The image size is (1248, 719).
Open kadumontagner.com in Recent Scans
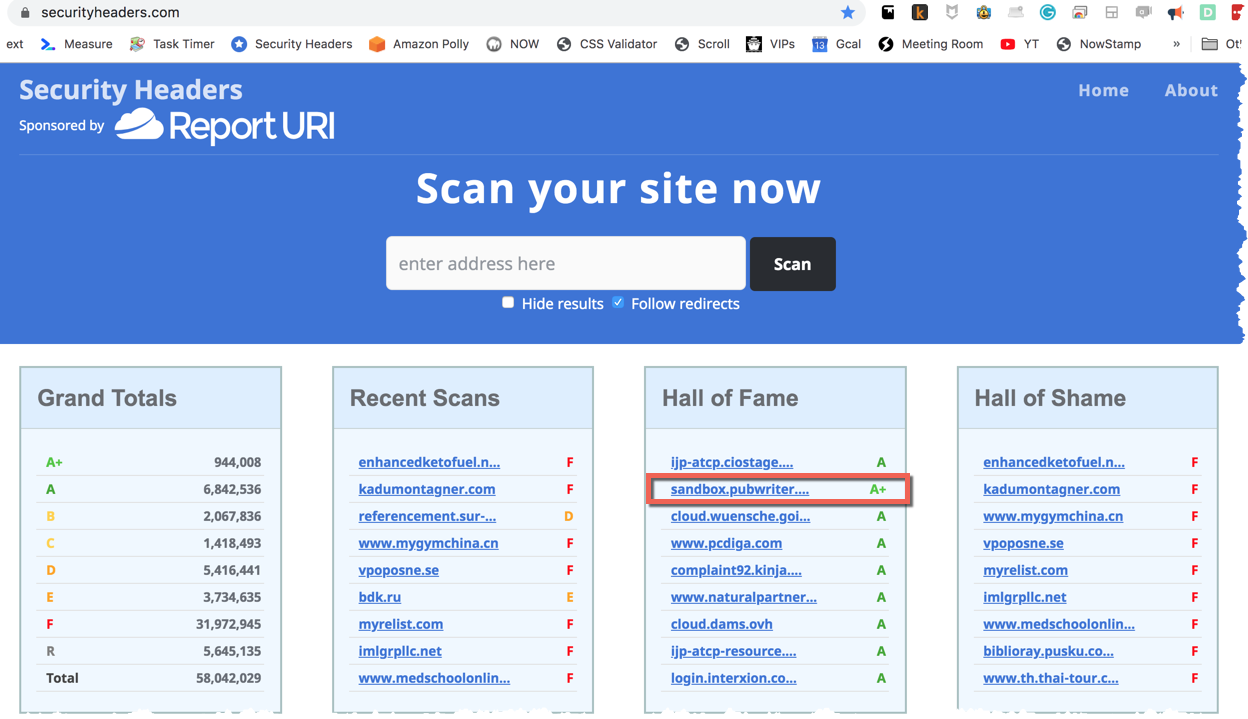click(427, 489)
